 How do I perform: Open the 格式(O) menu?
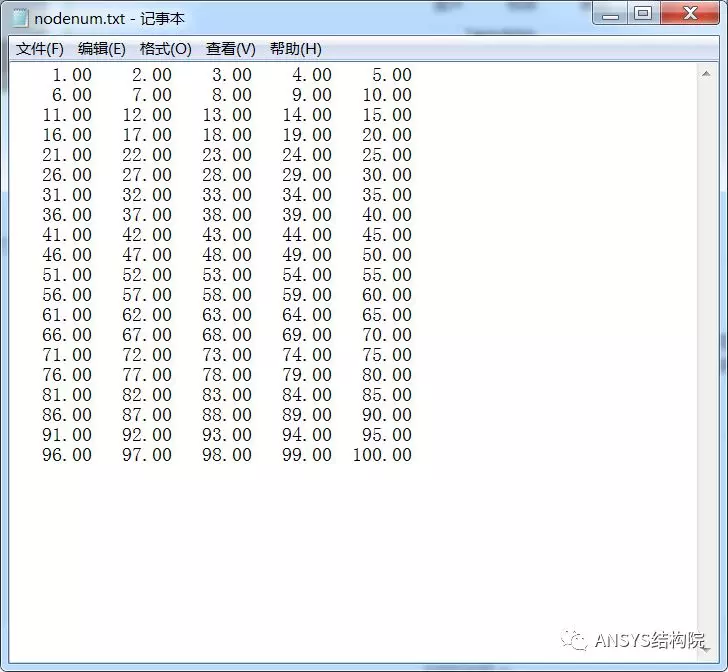[166, 49]
